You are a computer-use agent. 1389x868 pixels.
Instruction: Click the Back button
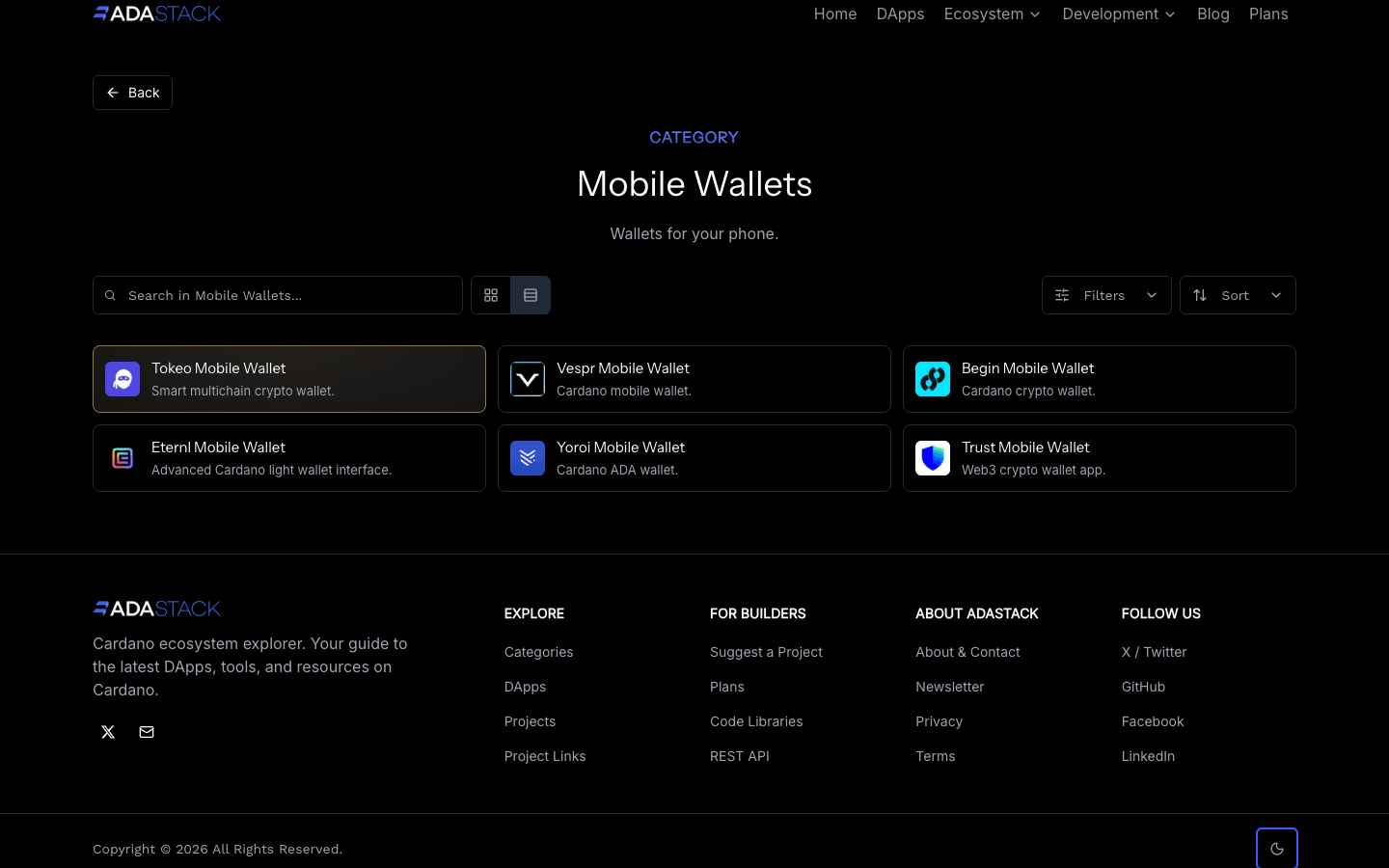tap(132, 93)
